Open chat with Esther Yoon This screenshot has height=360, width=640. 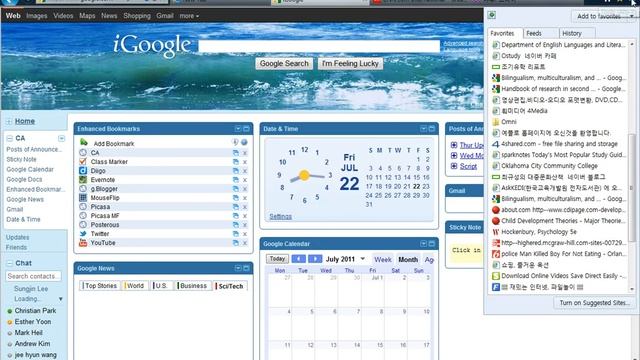tap(33, 322)
